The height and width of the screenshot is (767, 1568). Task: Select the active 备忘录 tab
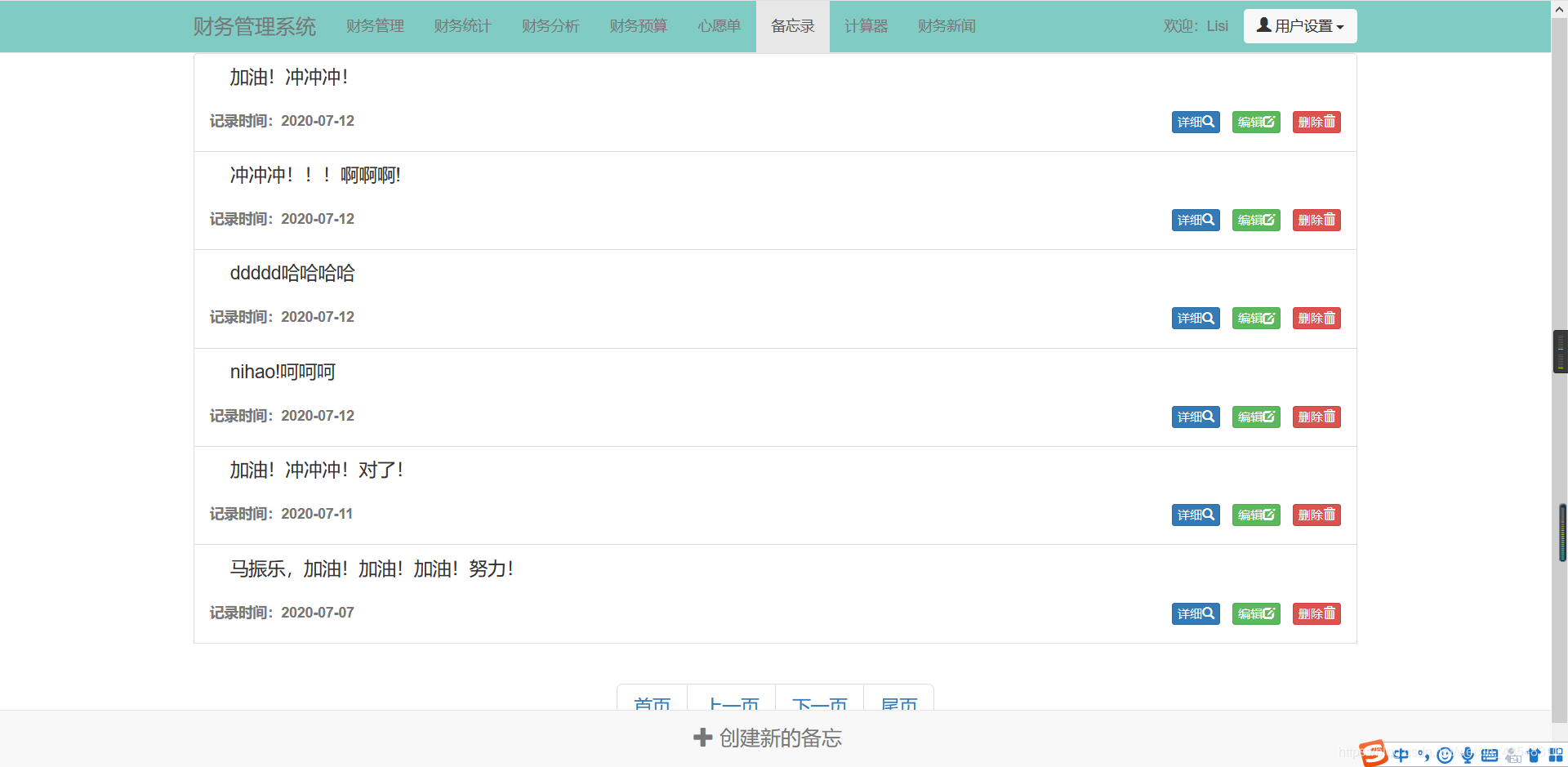point(793,26)
